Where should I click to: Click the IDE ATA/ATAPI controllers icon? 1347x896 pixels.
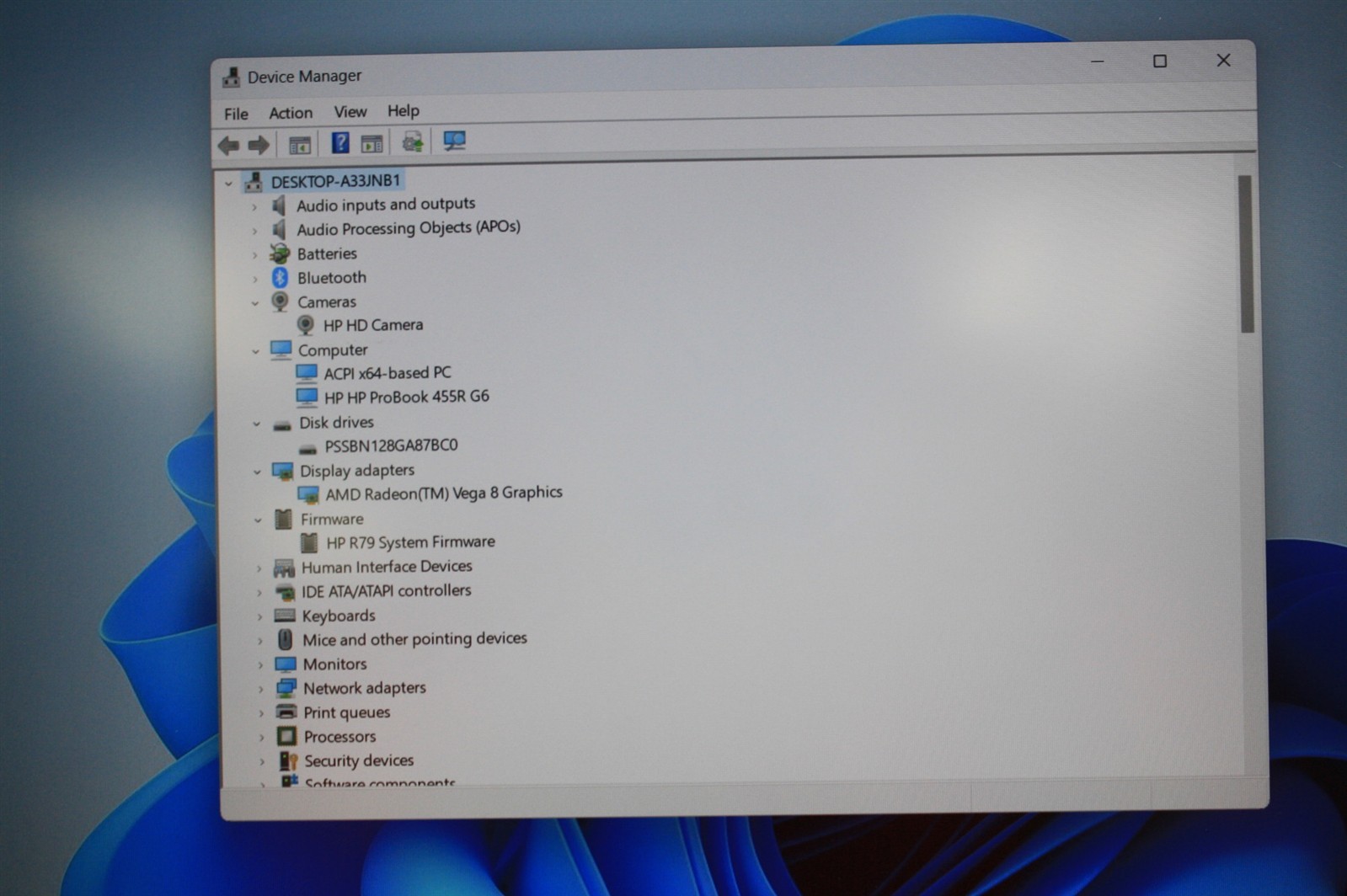point(285,593)
